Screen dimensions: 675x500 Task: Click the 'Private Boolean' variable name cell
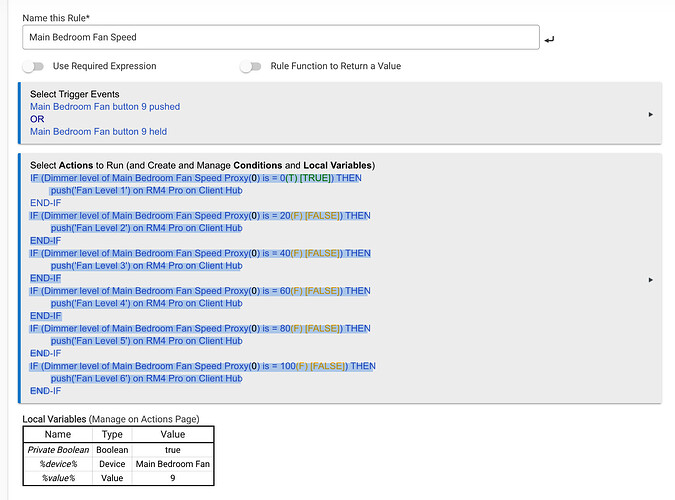coord(58,450)
